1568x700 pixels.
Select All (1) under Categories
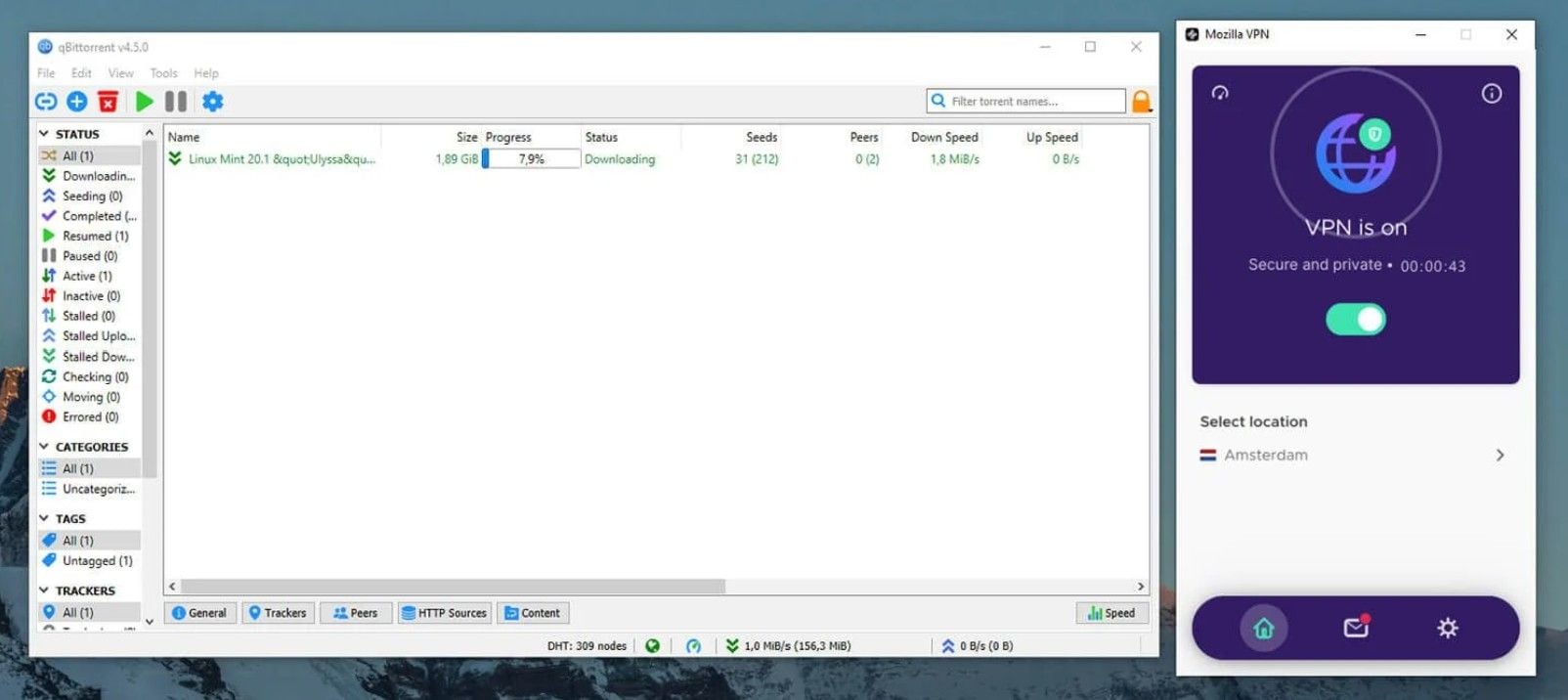coord(89,468)
